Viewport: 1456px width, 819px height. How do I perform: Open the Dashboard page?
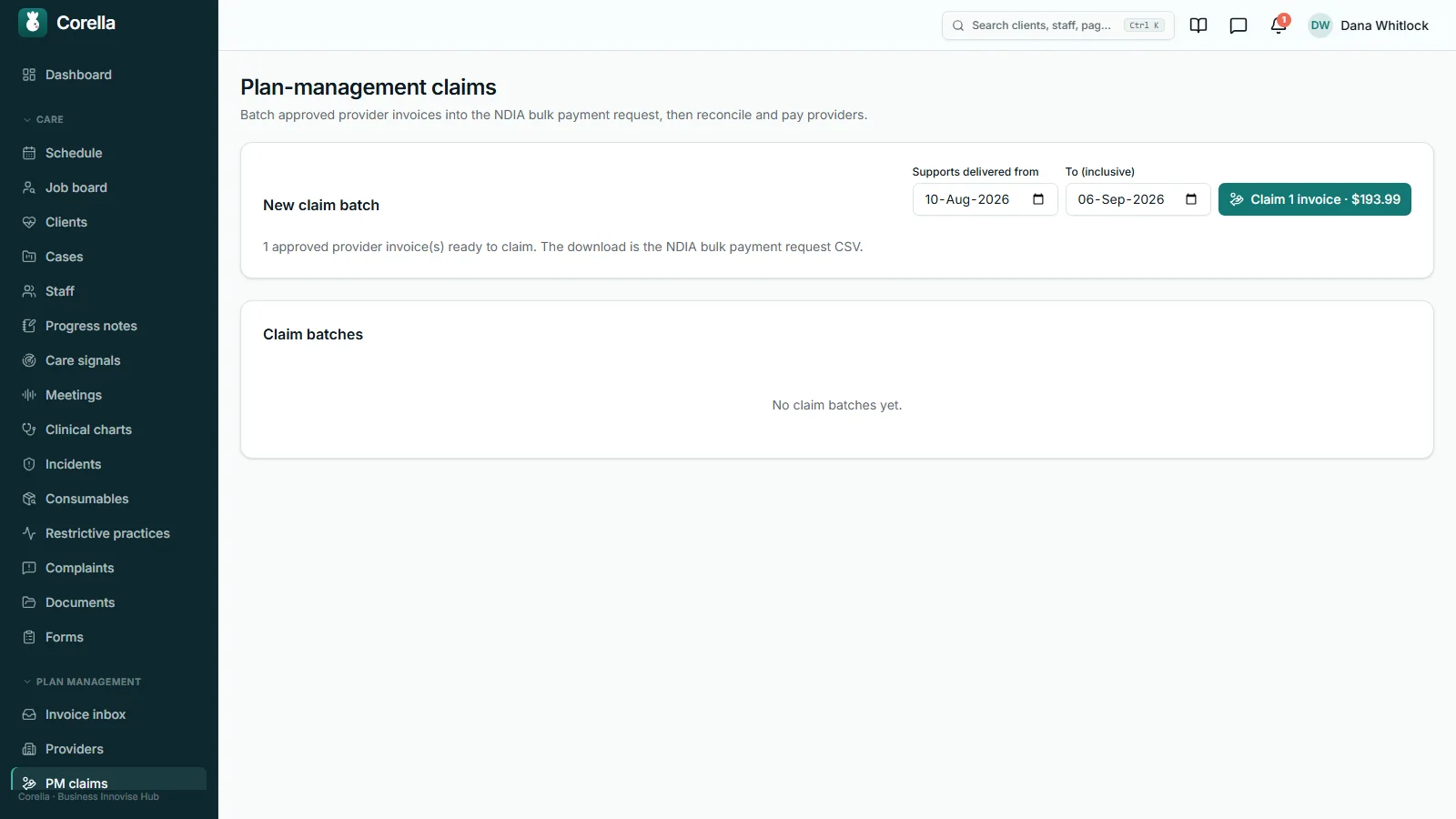109,75
